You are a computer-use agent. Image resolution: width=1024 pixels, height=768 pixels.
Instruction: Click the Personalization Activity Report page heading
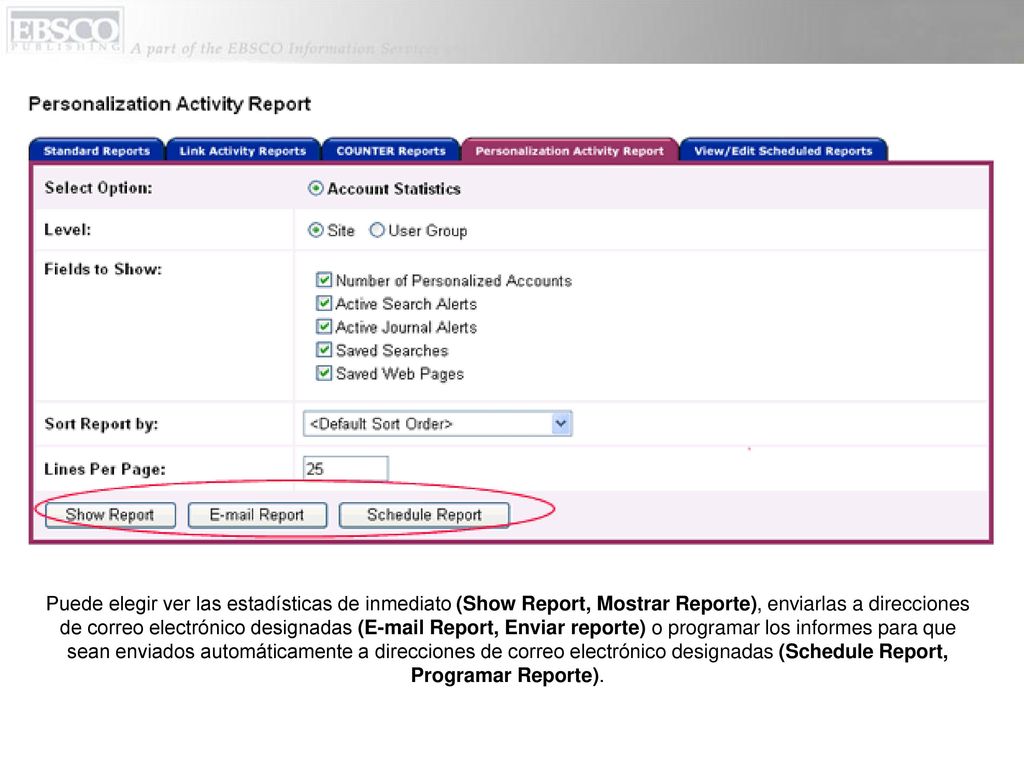170,104
